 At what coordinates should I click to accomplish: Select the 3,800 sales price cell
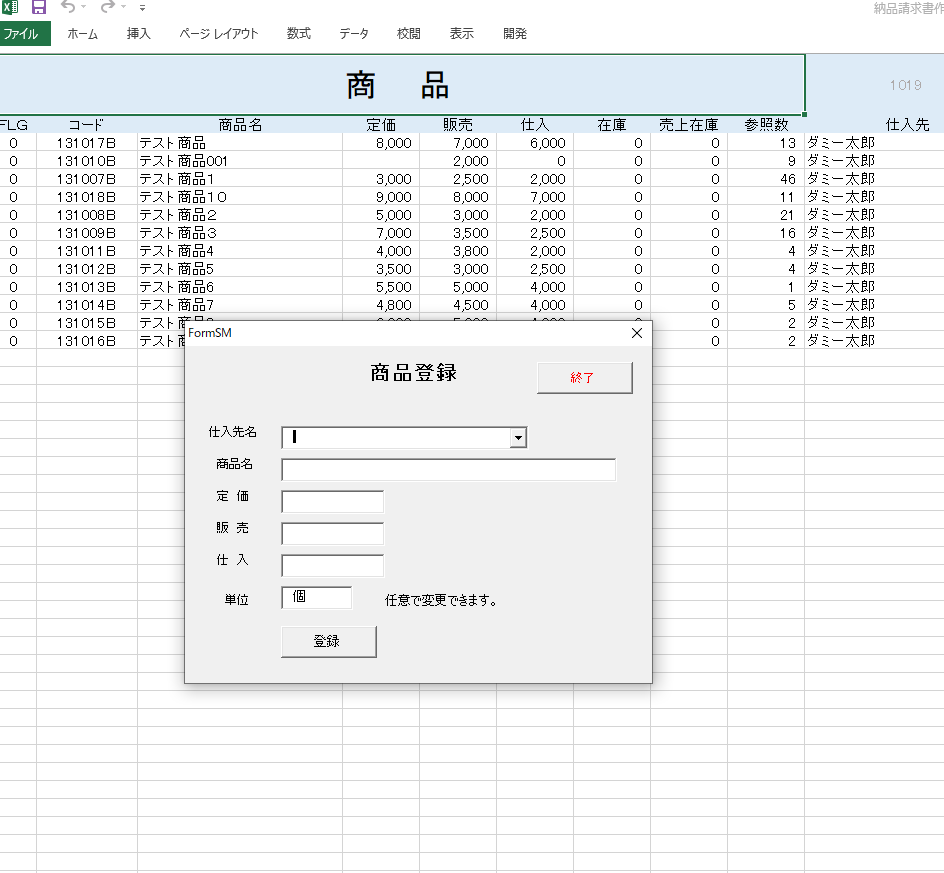point(458,250)
